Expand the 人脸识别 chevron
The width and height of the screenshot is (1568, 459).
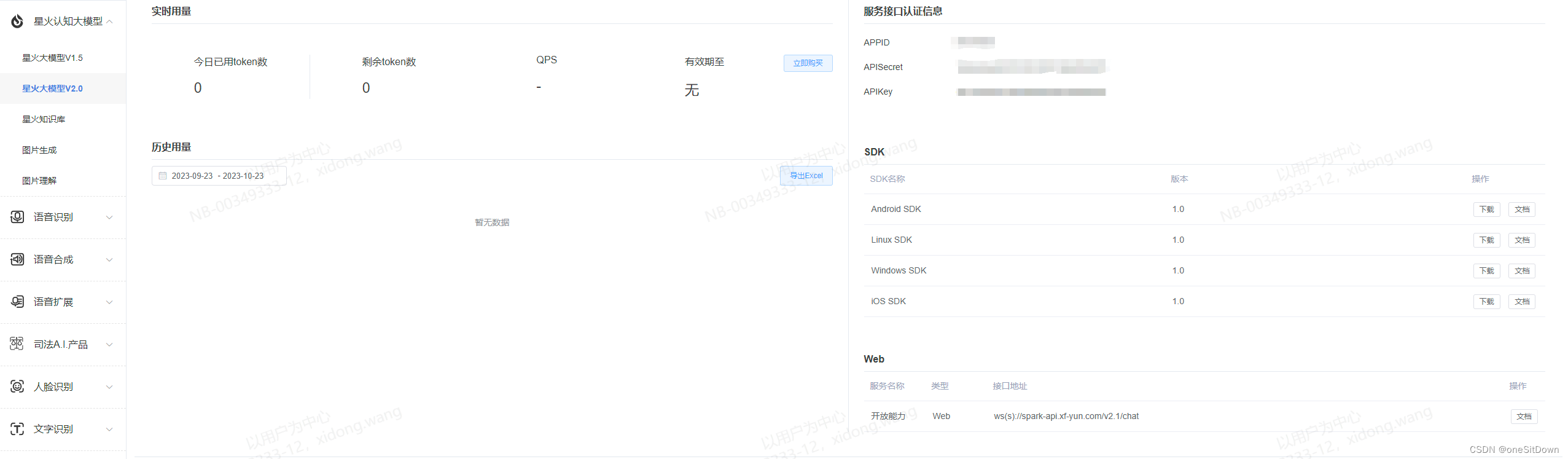[109, 386]
